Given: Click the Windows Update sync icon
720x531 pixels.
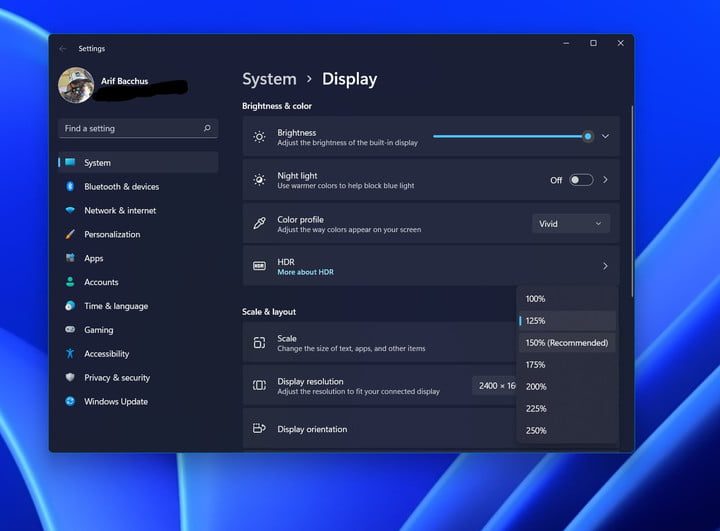Looking at the screenshot, I should 70,401.
